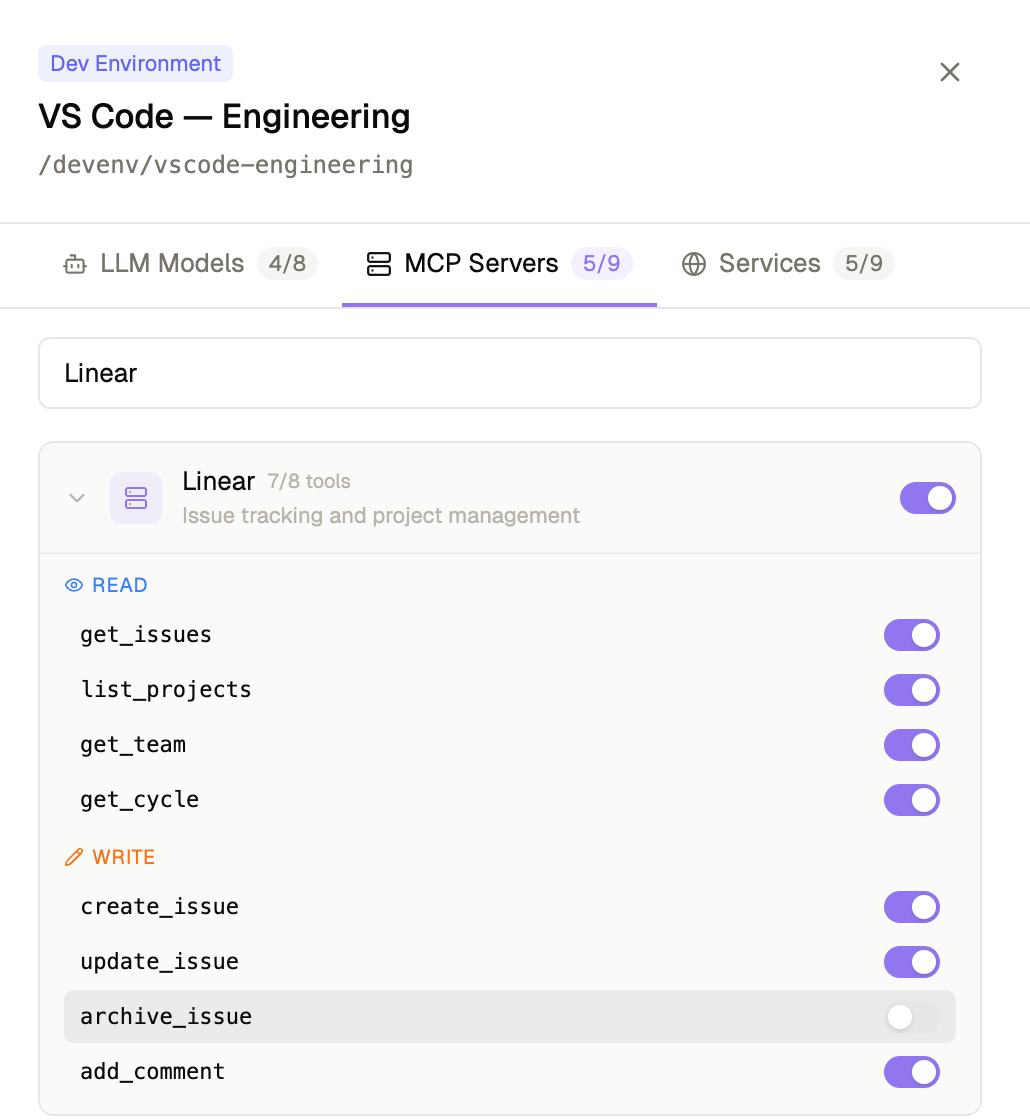Click the X close icon top right

click(x=949, y=72)
